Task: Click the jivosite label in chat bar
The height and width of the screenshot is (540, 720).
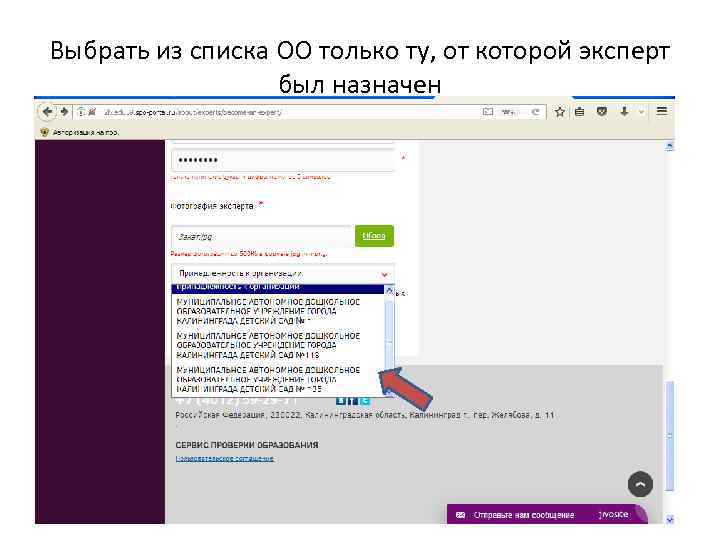Action: click(x=613, y=514)
